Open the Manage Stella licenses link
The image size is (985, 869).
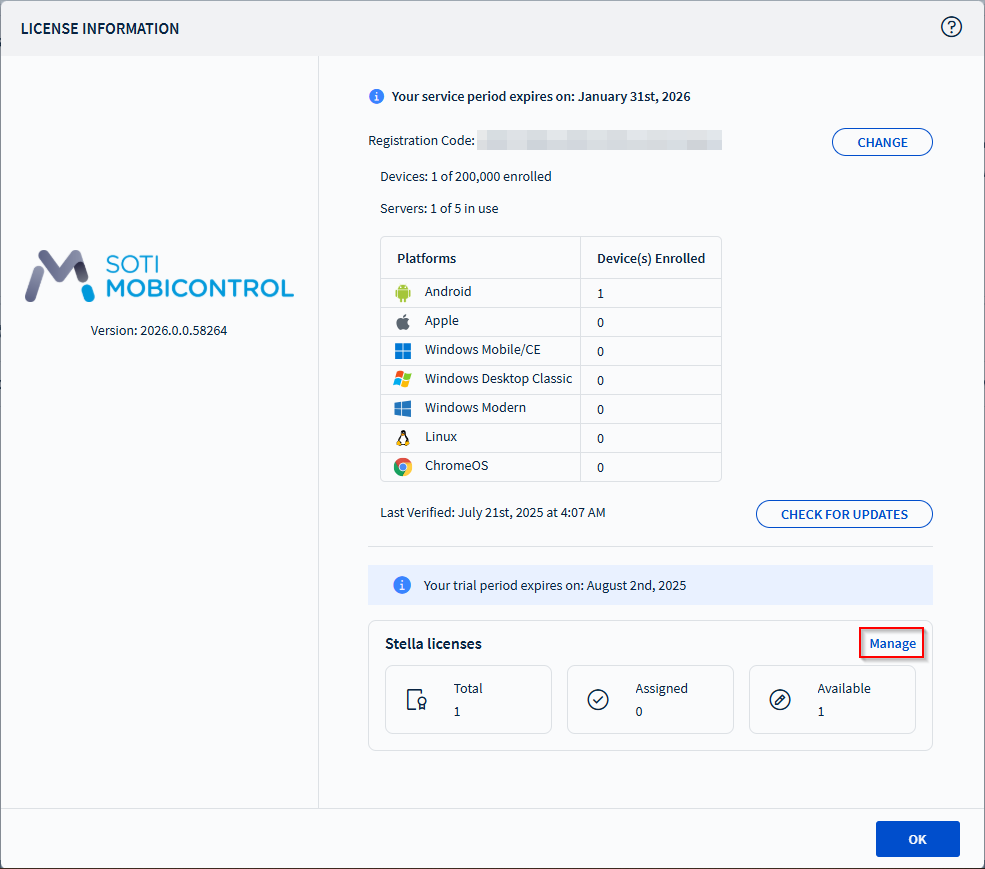(x=892, y=644)
